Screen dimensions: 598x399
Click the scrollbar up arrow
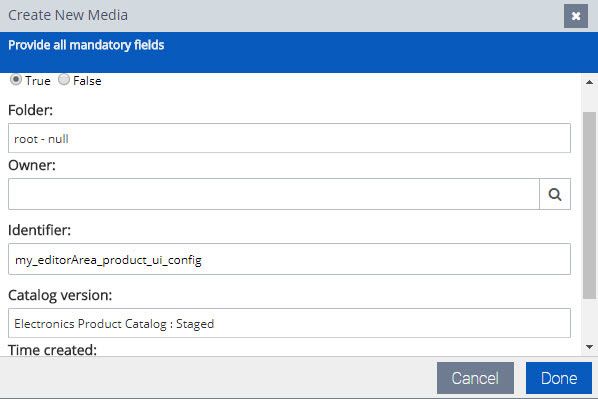[x=589, y=82]
